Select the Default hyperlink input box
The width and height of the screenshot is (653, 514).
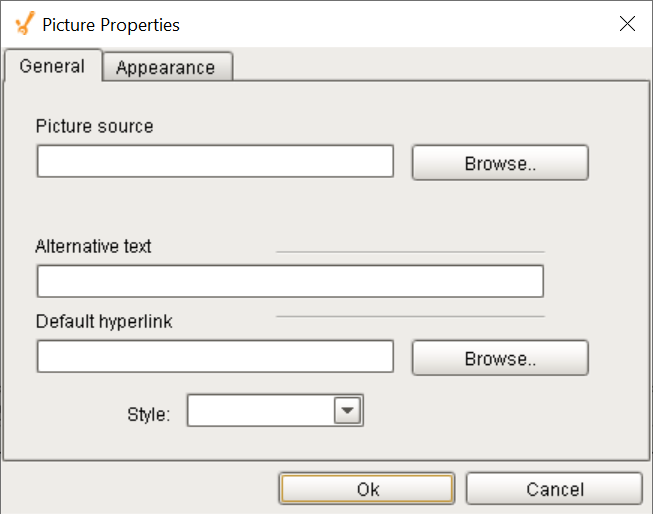coord(215,356)
